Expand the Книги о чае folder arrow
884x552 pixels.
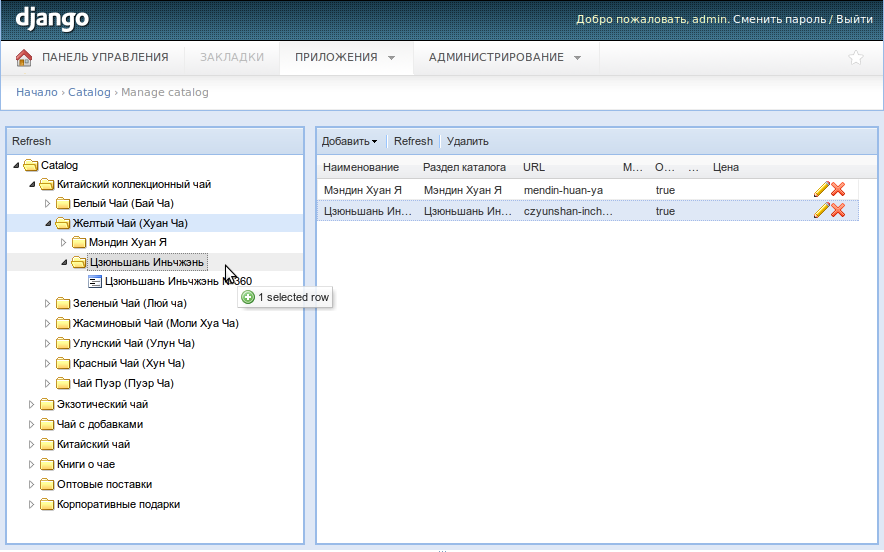[31, 464]
